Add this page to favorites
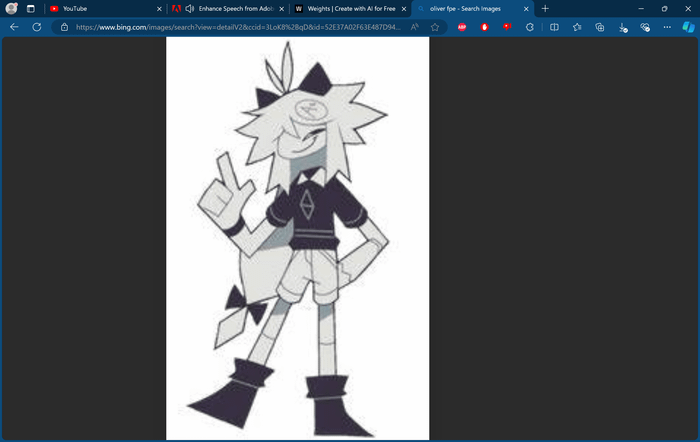Image resolution: width=700 pixels, height=442 pixels. [x=435, y=27]
